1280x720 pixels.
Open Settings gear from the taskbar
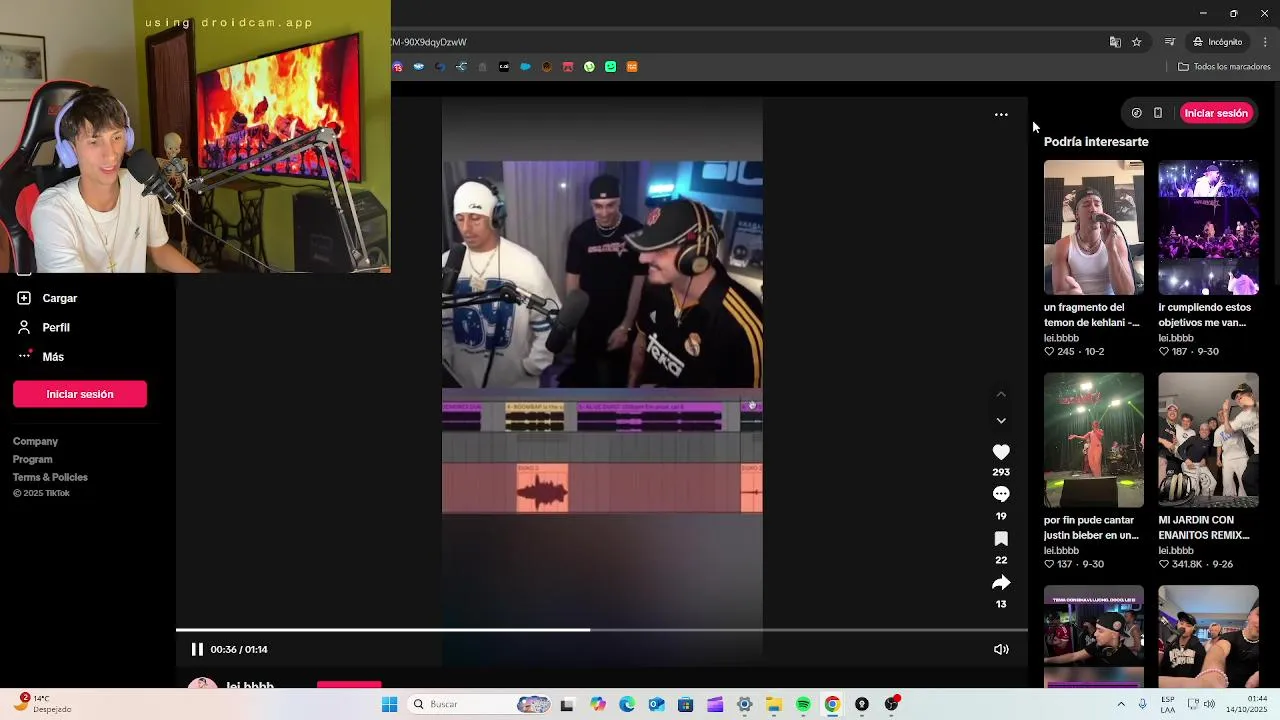[x=744, y=704]
